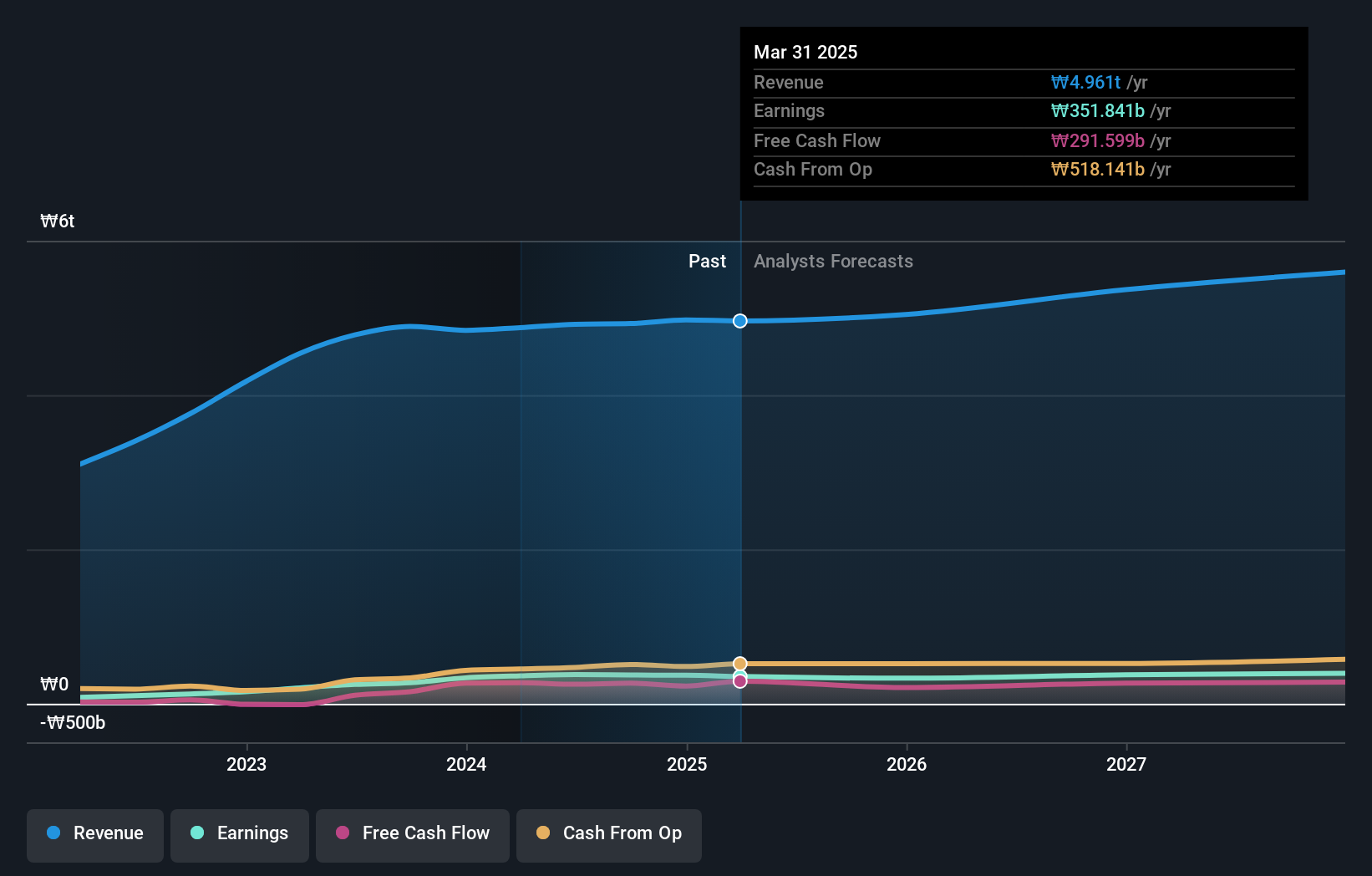Click the ₩6t y-axis label
This screenshot has height=876, width=1372.
pos(58,222)
